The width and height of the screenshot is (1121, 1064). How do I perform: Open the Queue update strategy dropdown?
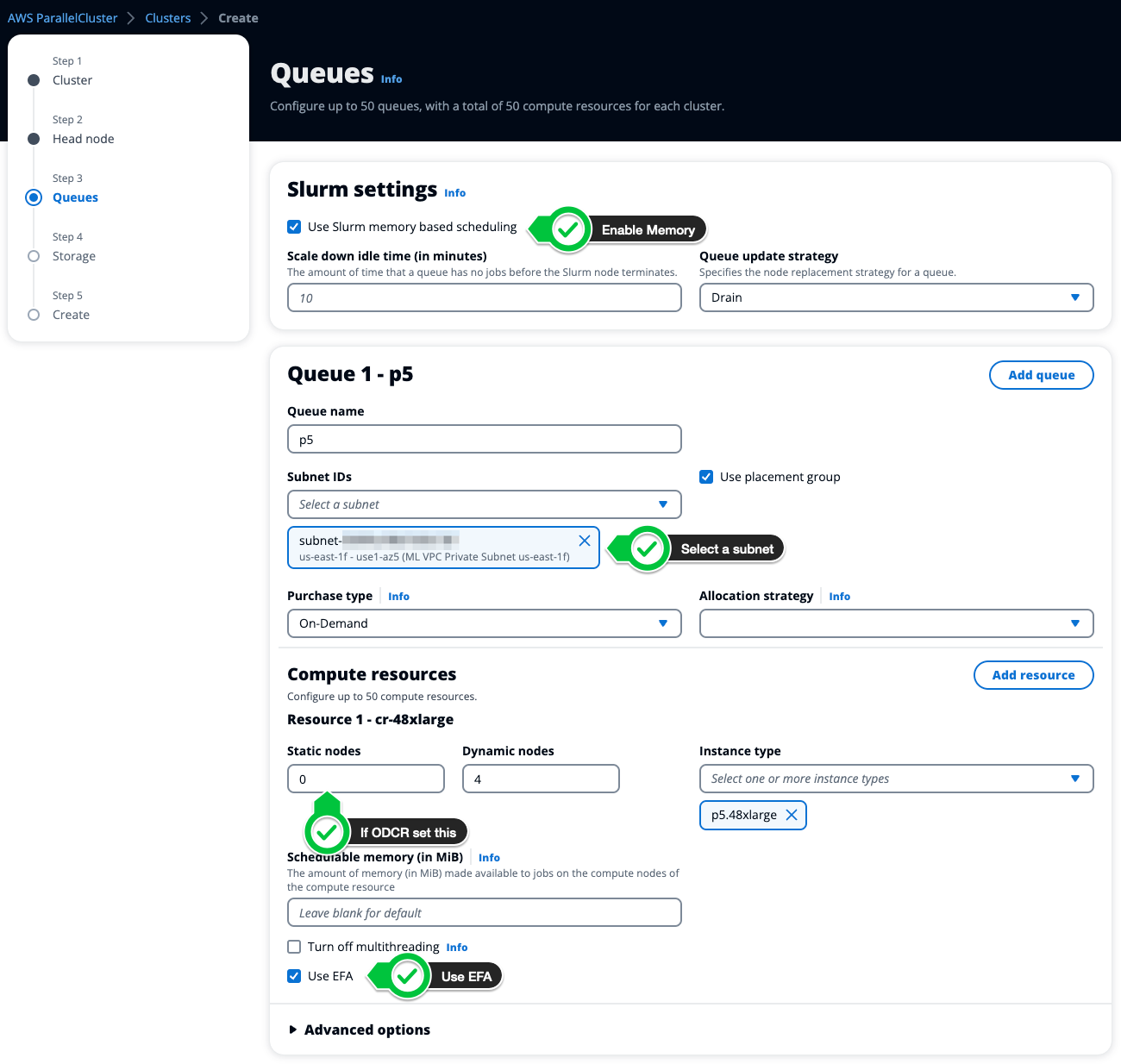(x=896, y=297)
